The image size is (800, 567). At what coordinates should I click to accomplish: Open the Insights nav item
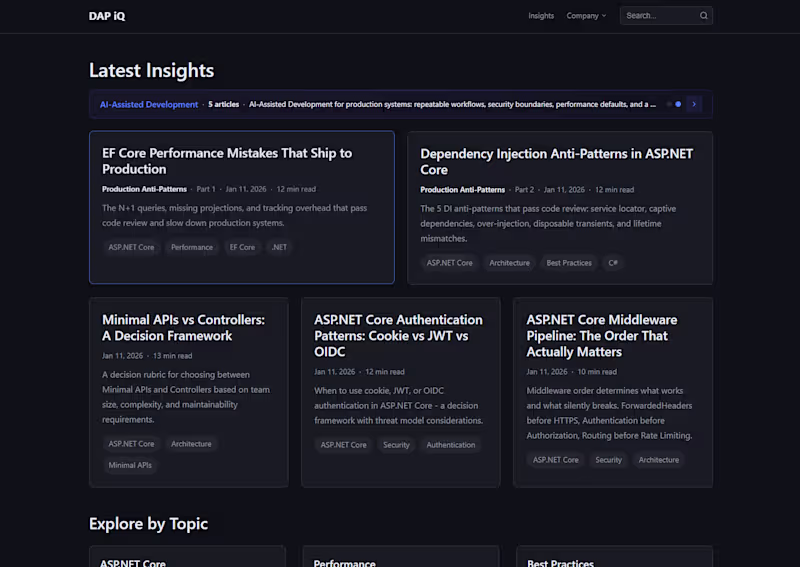click(x=541, y=16)
